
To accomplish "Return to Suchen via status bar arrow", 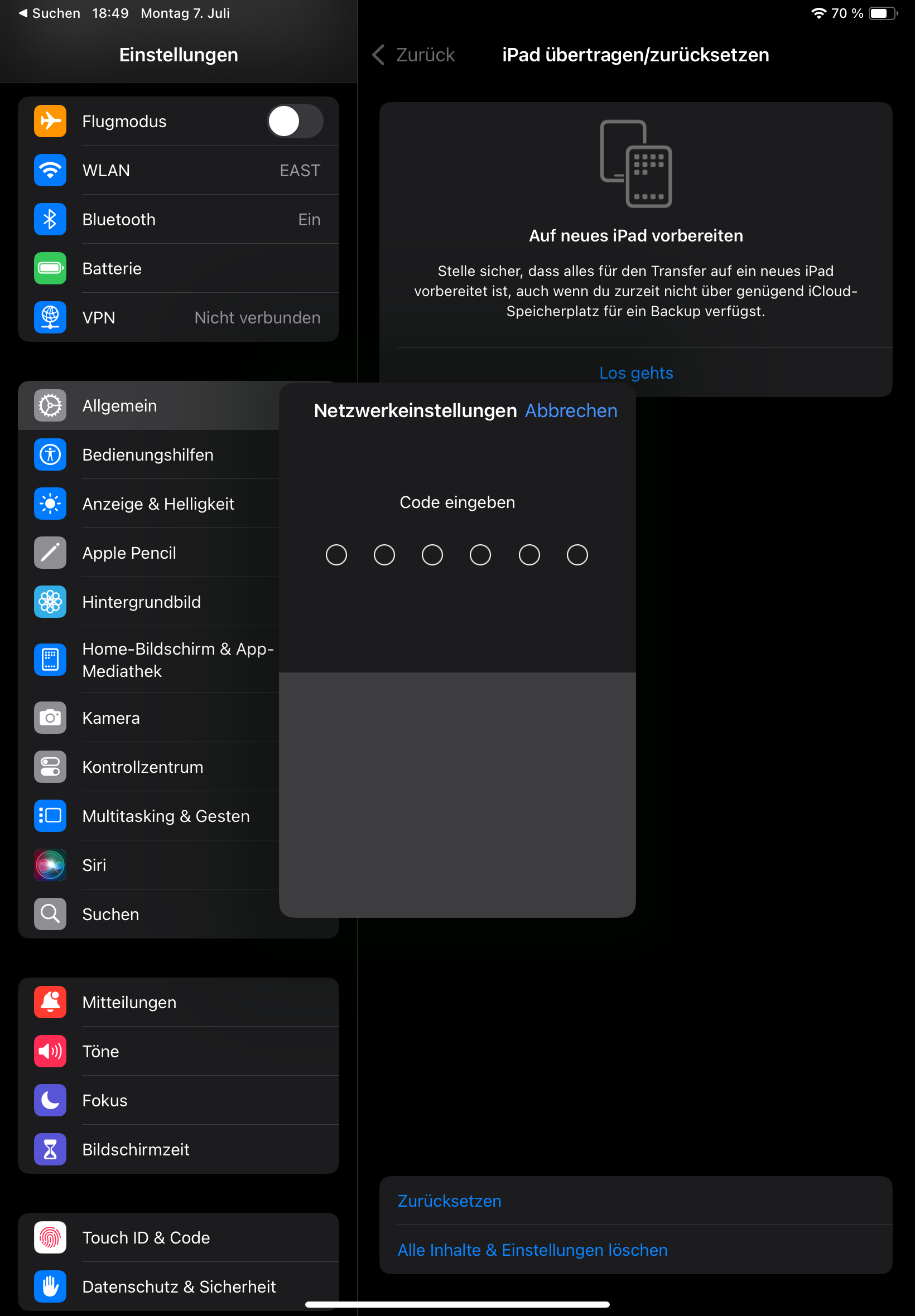I will tap(23, 13).
